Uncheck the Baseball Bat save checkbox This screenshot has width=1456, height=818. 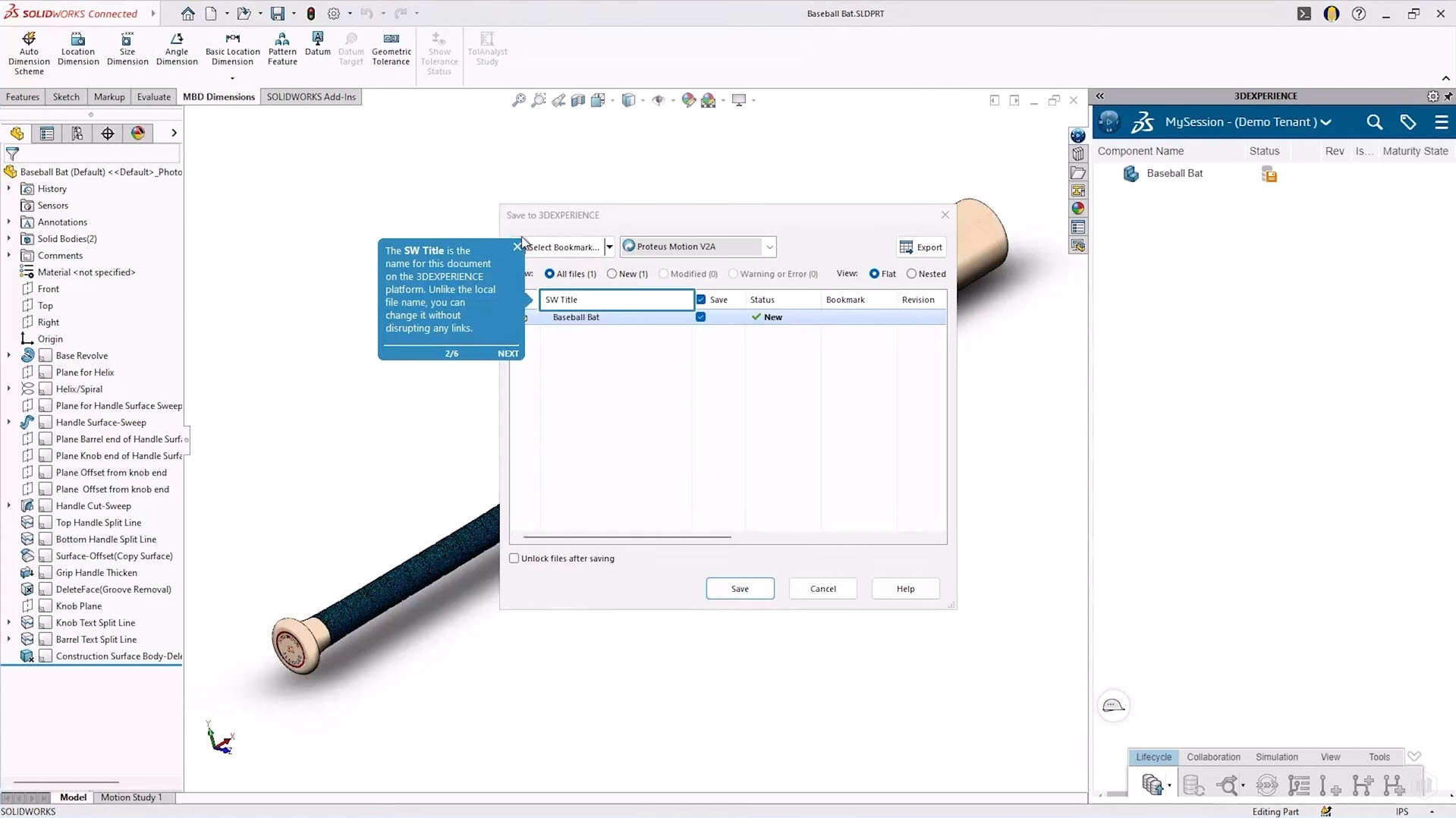pos(700,317)
